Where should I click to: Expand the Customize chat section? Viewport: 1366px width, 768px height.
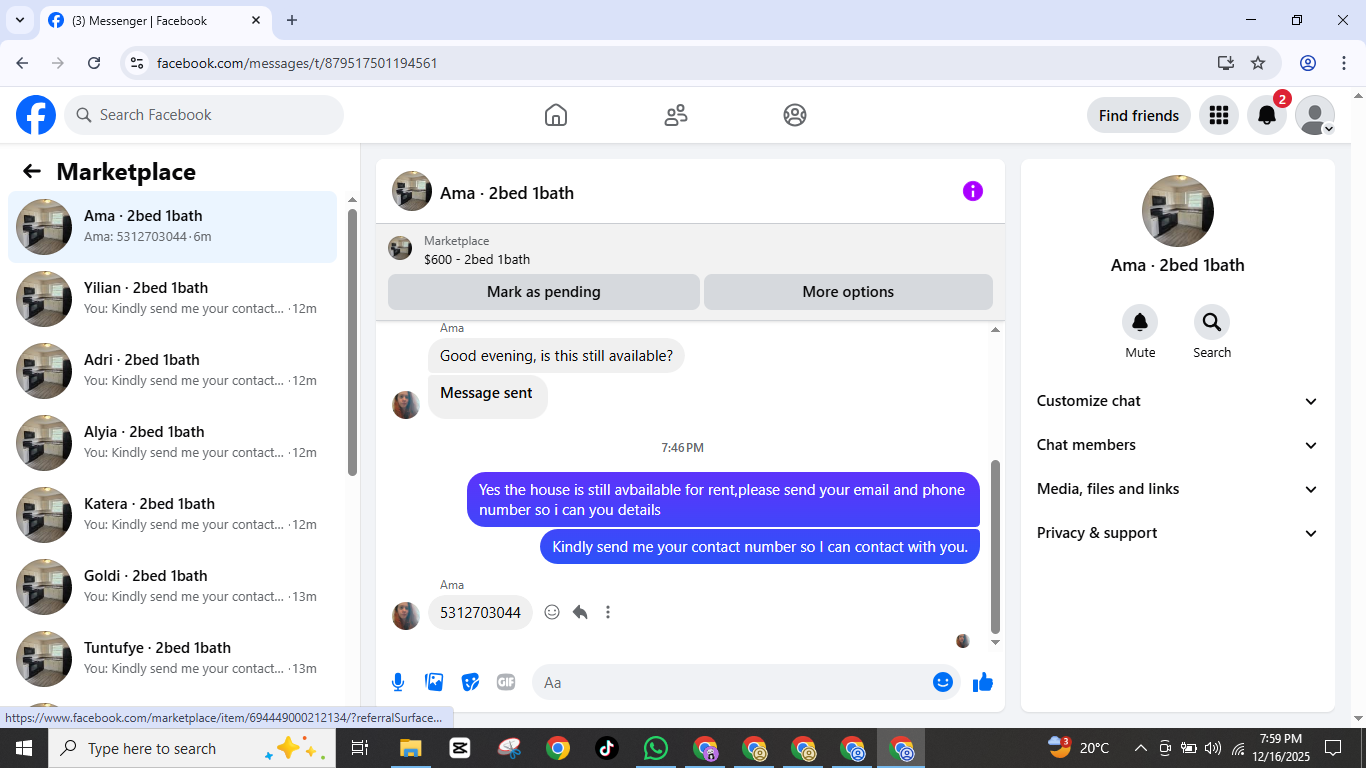pos(1178,401)
